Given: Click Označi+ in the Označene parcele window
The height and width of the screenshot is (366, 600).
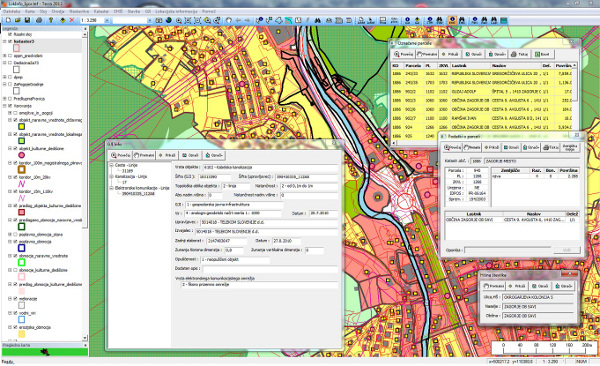Looking at the screenshot, I should pos(497,54).
